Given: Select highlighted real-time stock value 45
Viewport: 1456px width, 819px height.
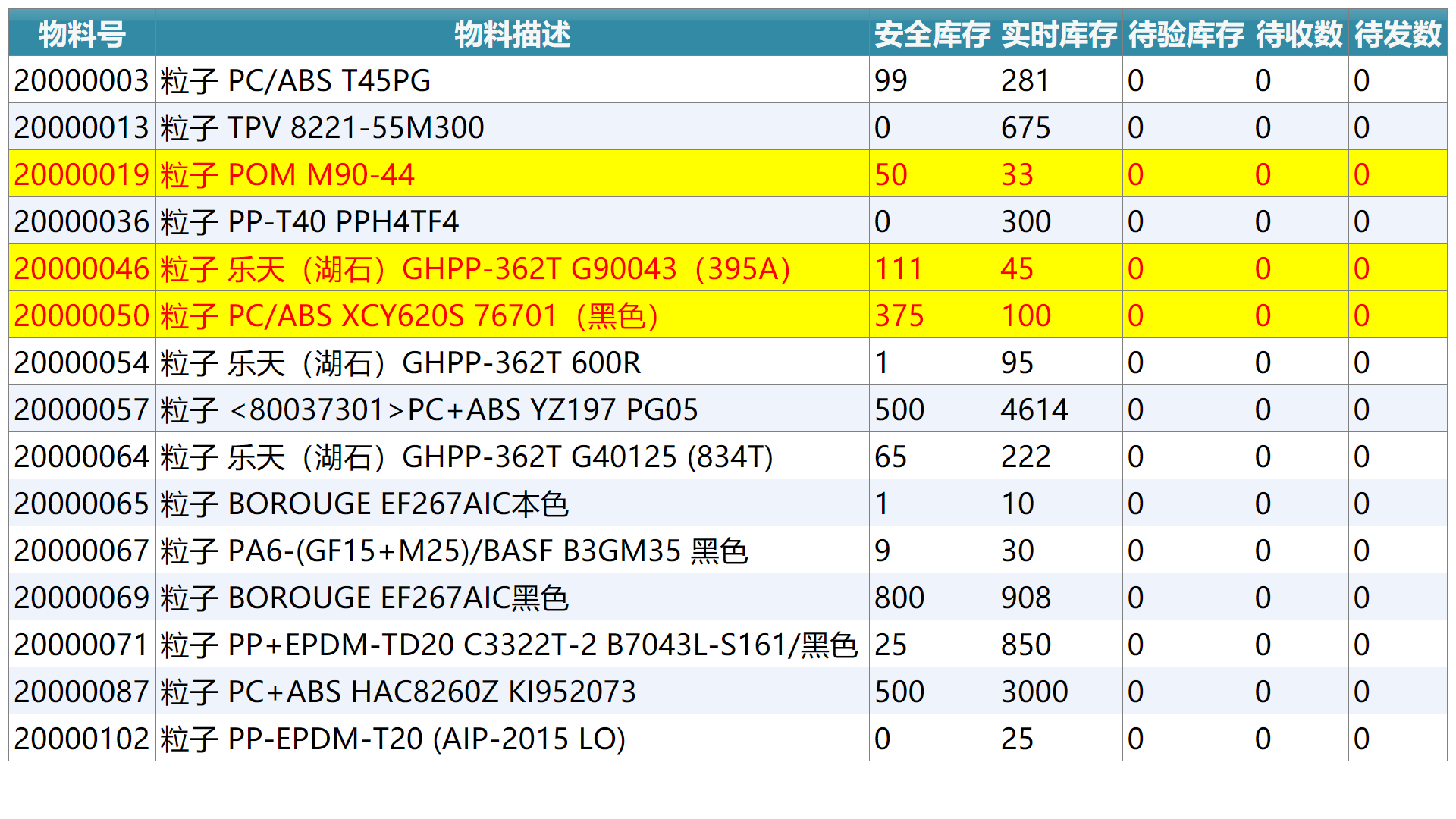Looking at the screenshot, I should point(1017,268).
